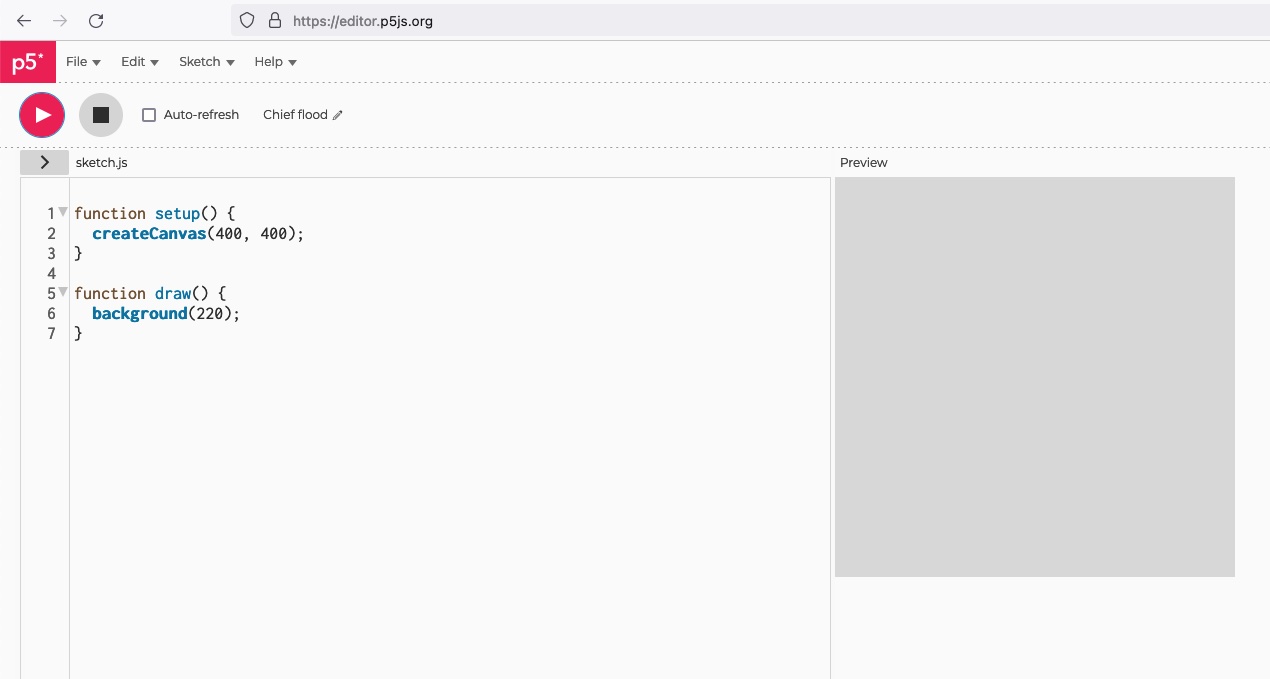This screenshot has width=1270, height=679.
Task: View site security via padlock icon
Action: 276,20
